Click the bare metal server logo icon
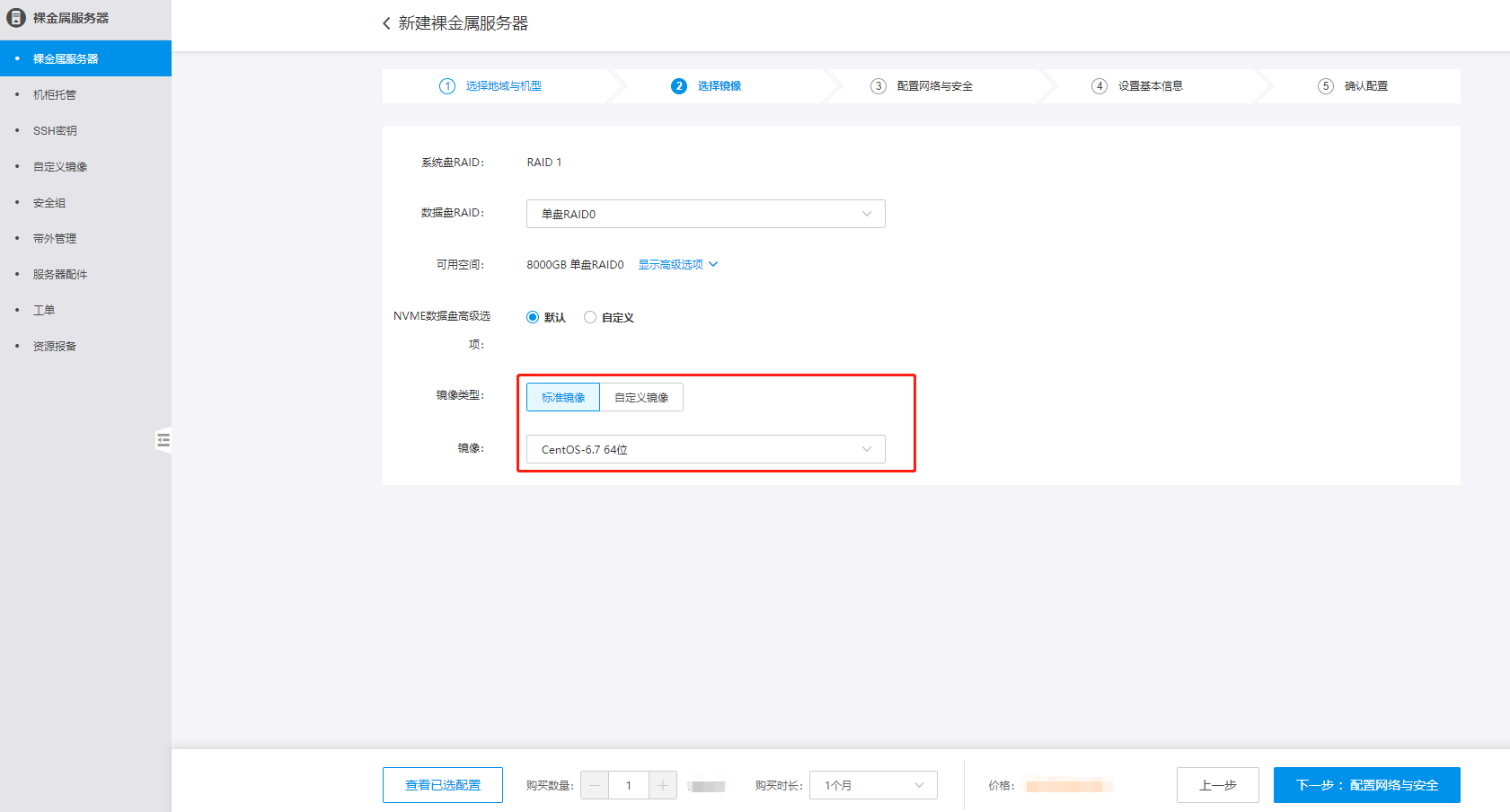This screenshot has width=1510, height=812. [16, 18]
